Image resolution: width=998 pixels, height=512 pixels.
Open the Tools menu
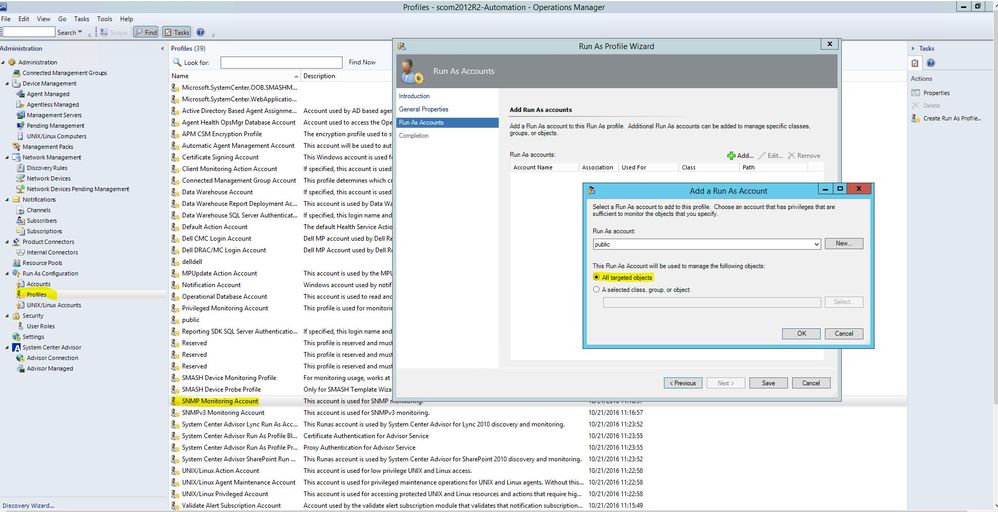[104, 19]
